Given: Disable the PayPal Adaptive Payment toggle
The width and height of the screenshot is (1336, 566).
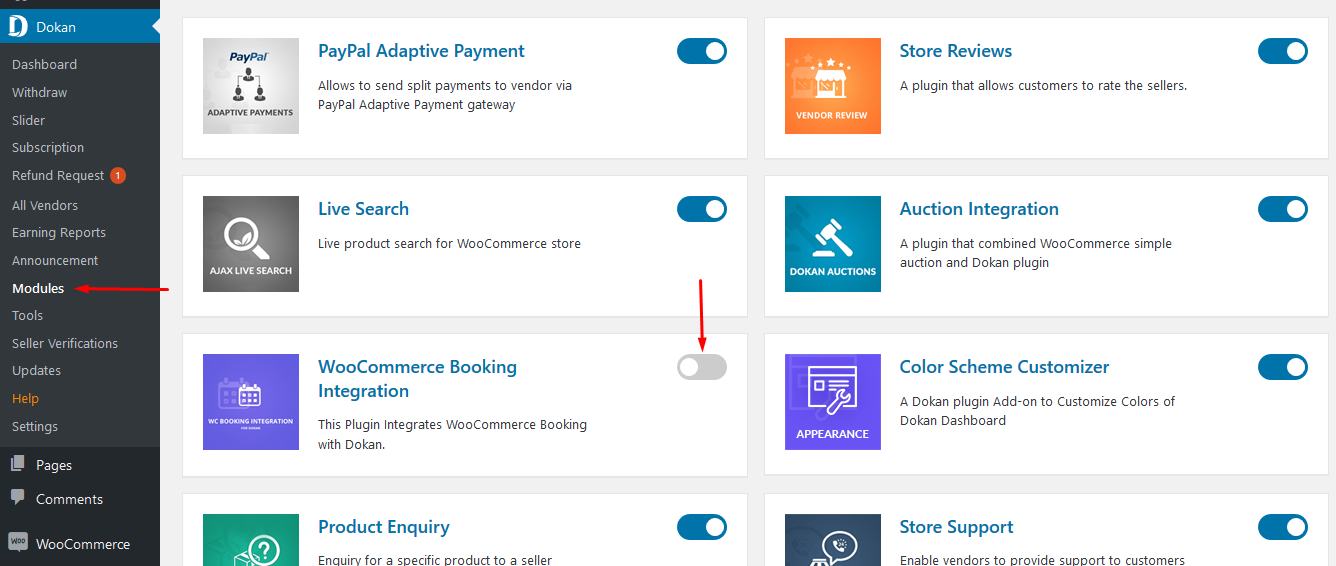Looking at the screenshot, I should click(702, 51).
